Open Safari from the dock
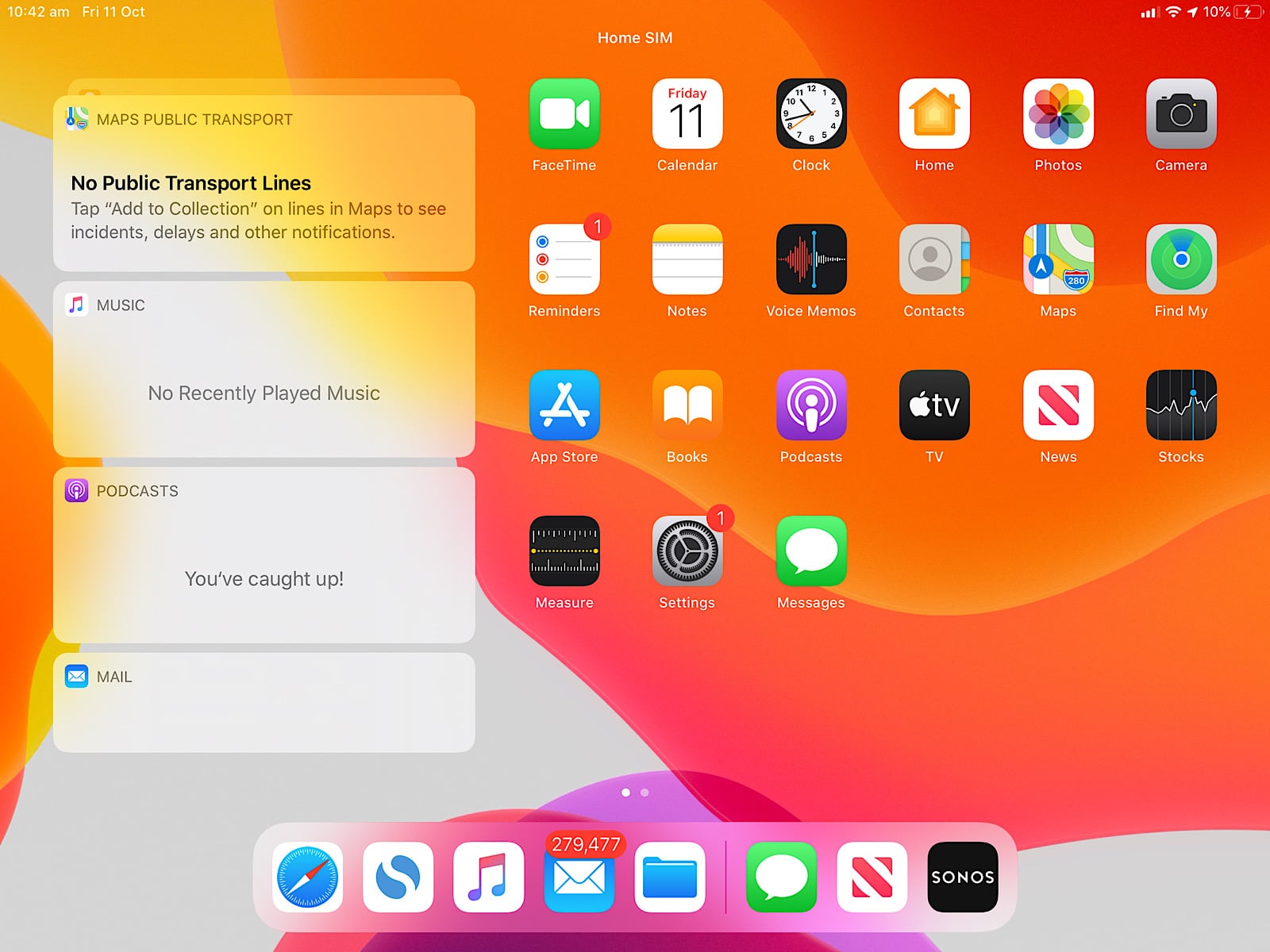1270x952 pixels. point(307,877)
